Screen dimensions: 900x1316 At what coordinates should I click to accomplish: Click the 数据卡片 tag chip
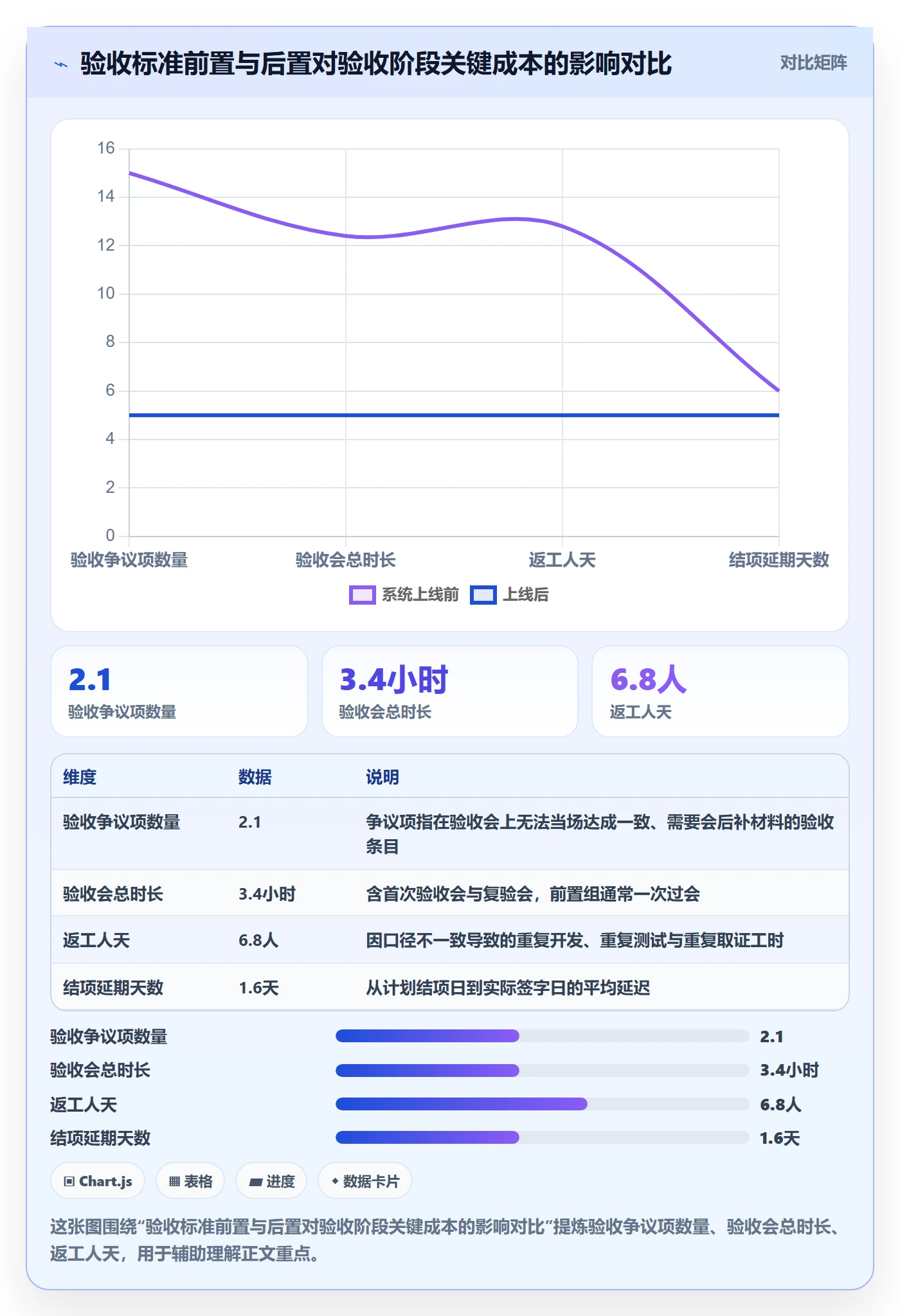(x=364, y=1181)
